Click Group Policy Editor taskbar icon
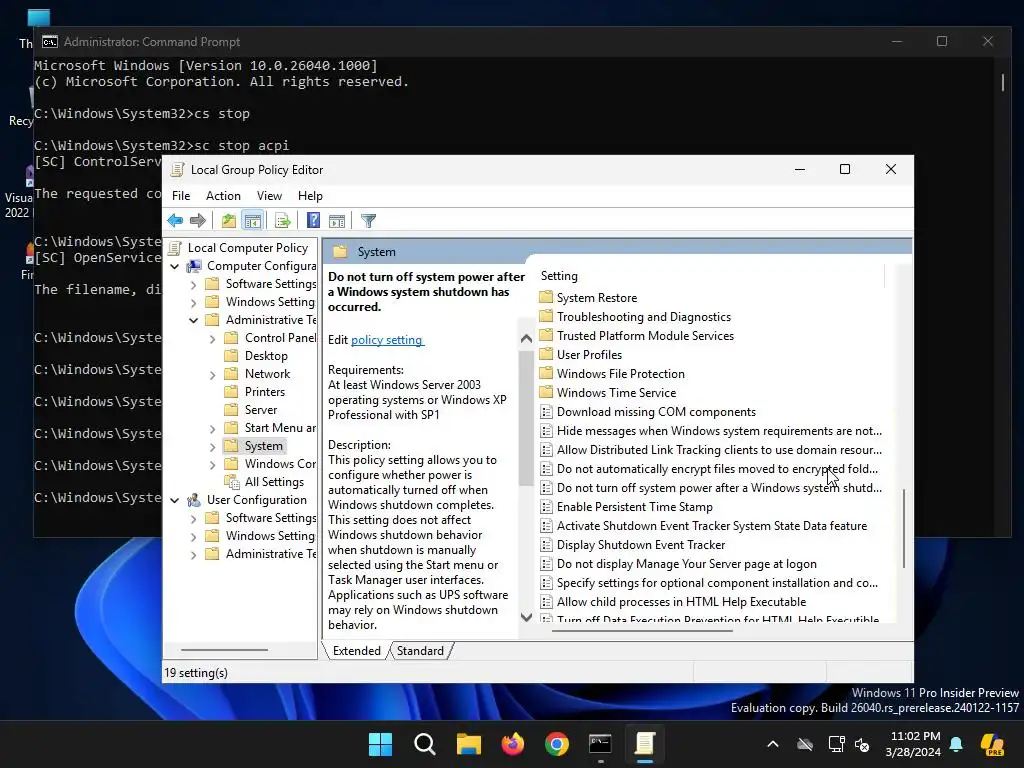1024x768 pixels. [645, 744]
